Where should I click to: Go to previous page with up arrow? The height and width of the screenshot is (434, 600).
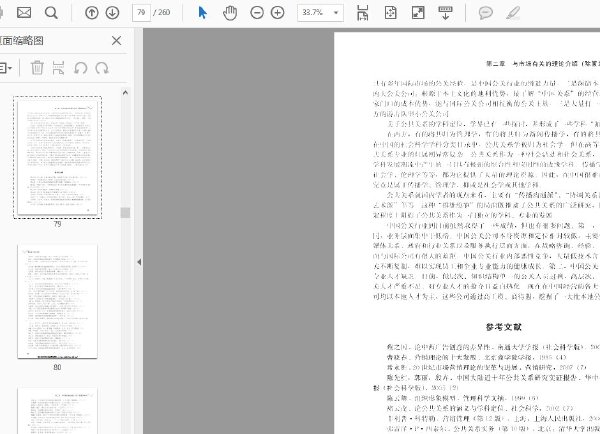(91, 13)
